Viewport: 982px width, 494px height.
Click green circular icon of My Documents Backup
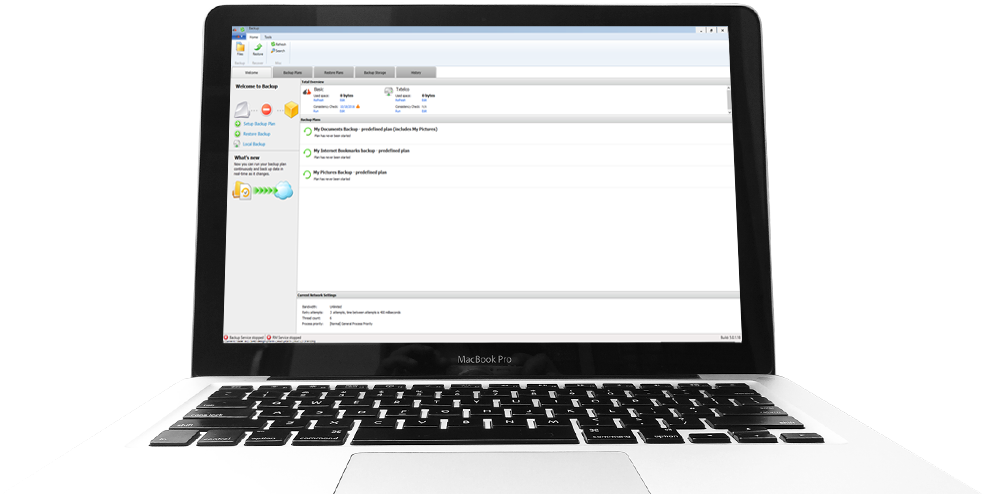308,131
